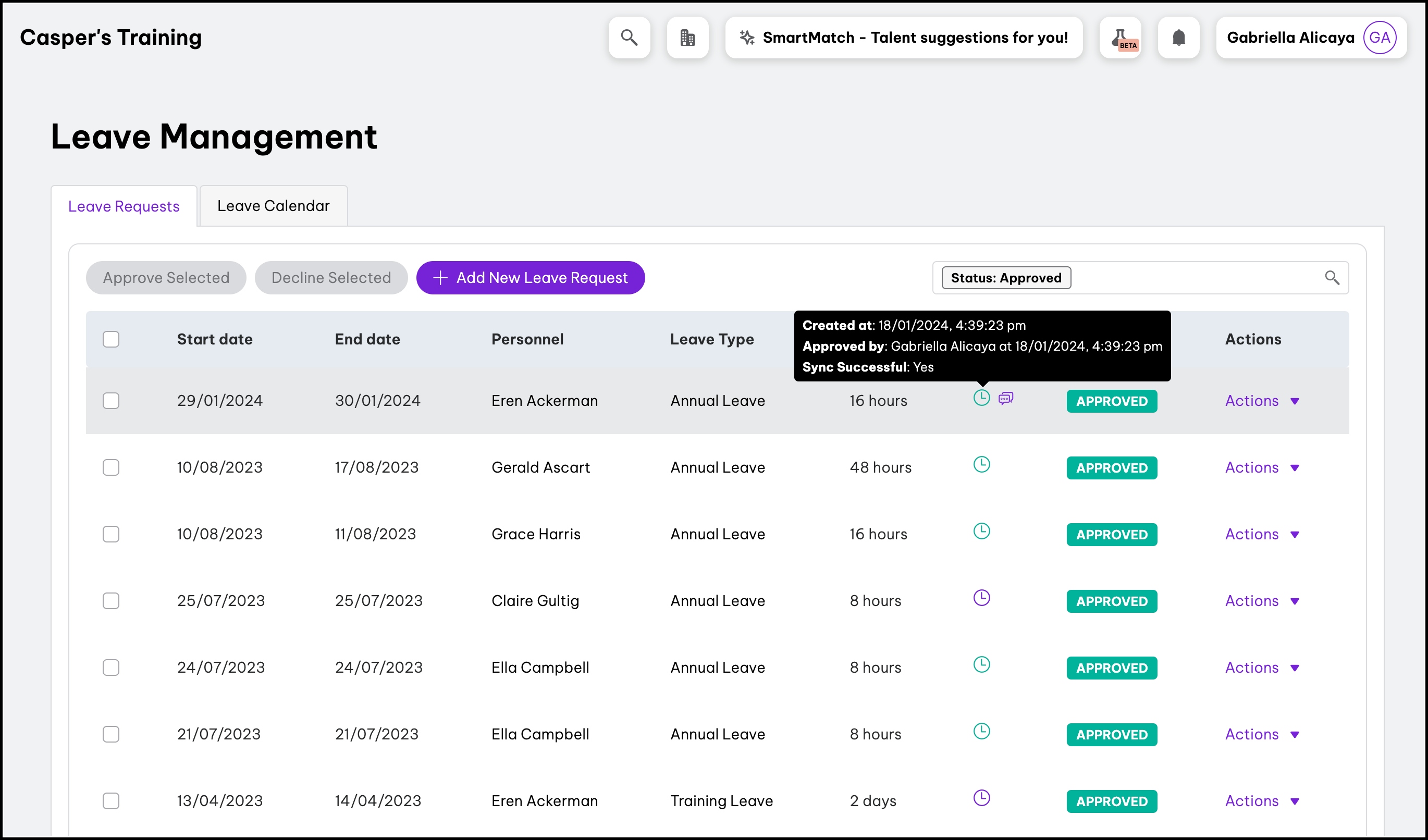Open SmartMatch talent suggestions button
The width and height of the screenshot is (1428, 840).
[x=904, y=38]
